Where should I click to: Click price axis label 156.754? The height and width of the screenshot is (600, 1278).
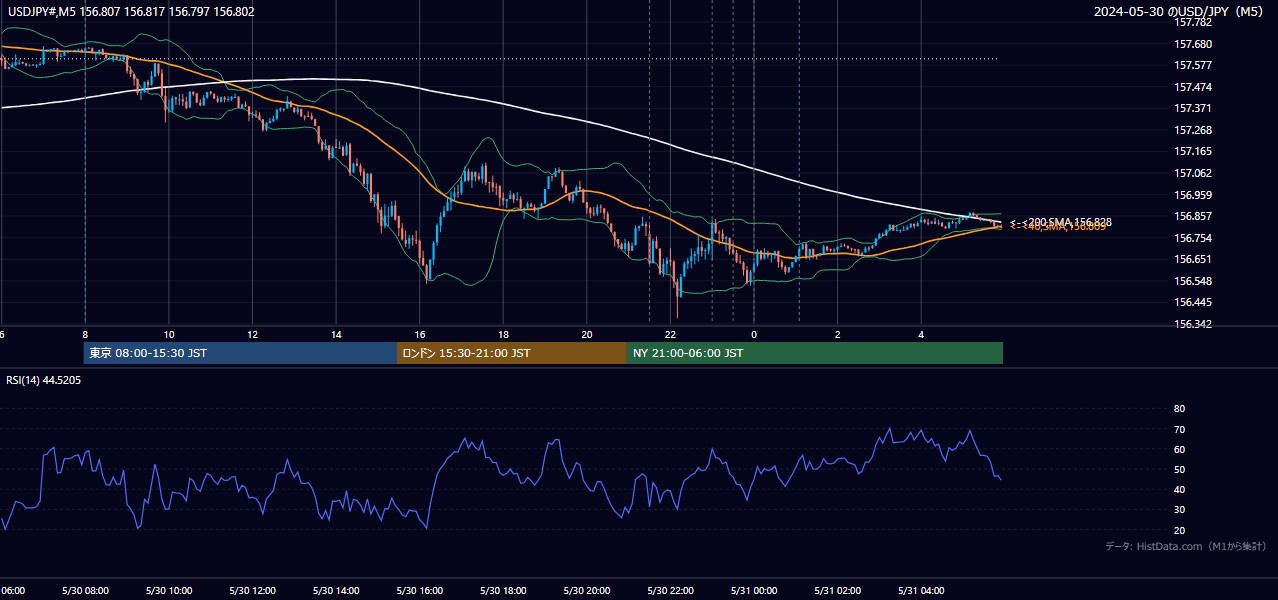click(1193, 238)
